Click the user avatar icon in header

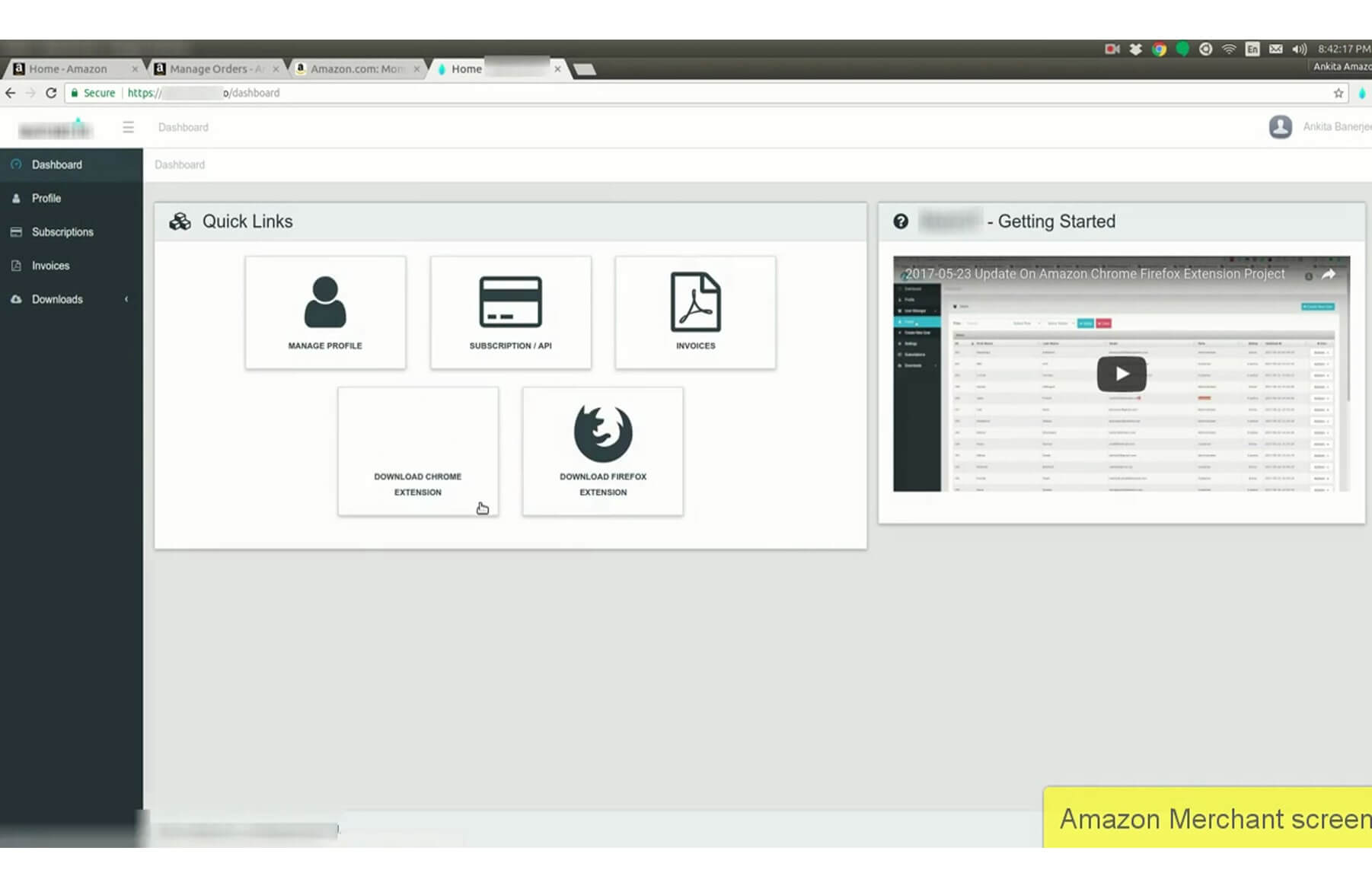tap(1280, 126)
